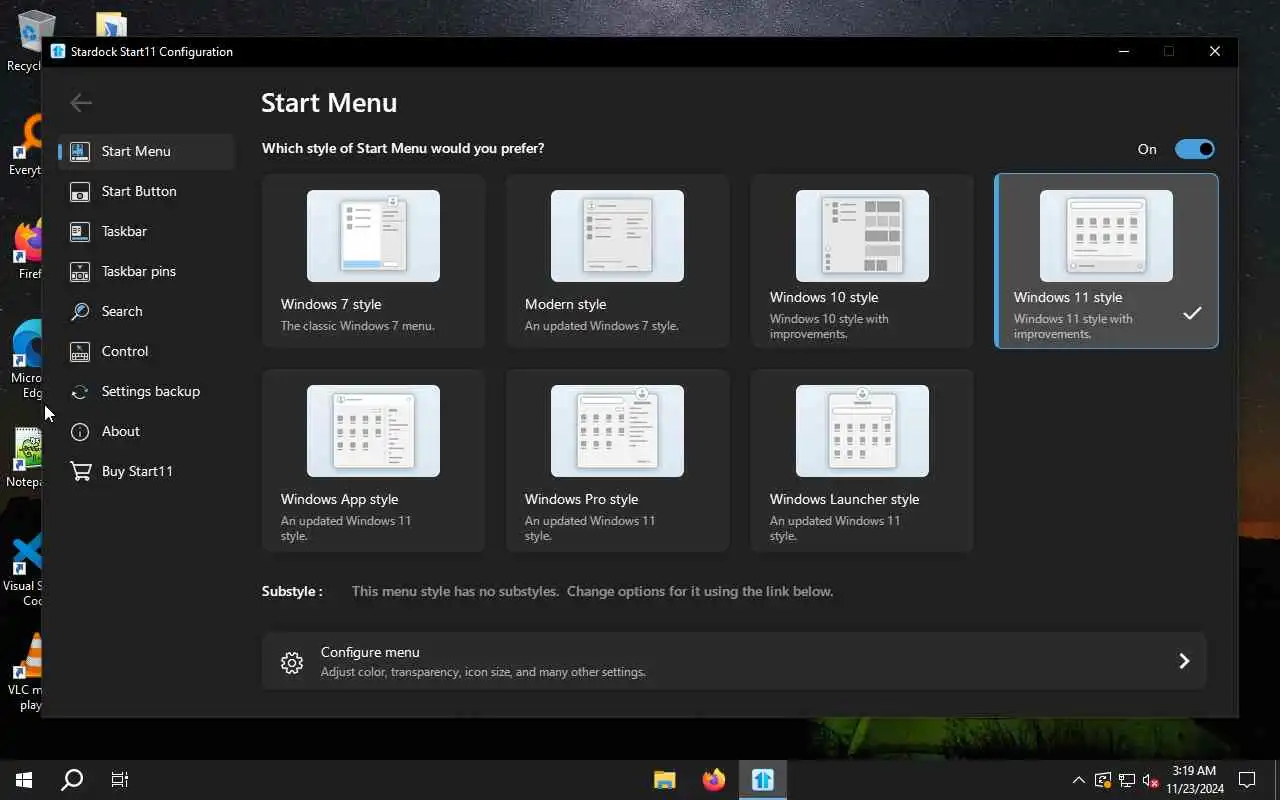Viewport: 1280px width, 800px height.
Task: Click the 'Start Menu' page heading
Action: 329,103
